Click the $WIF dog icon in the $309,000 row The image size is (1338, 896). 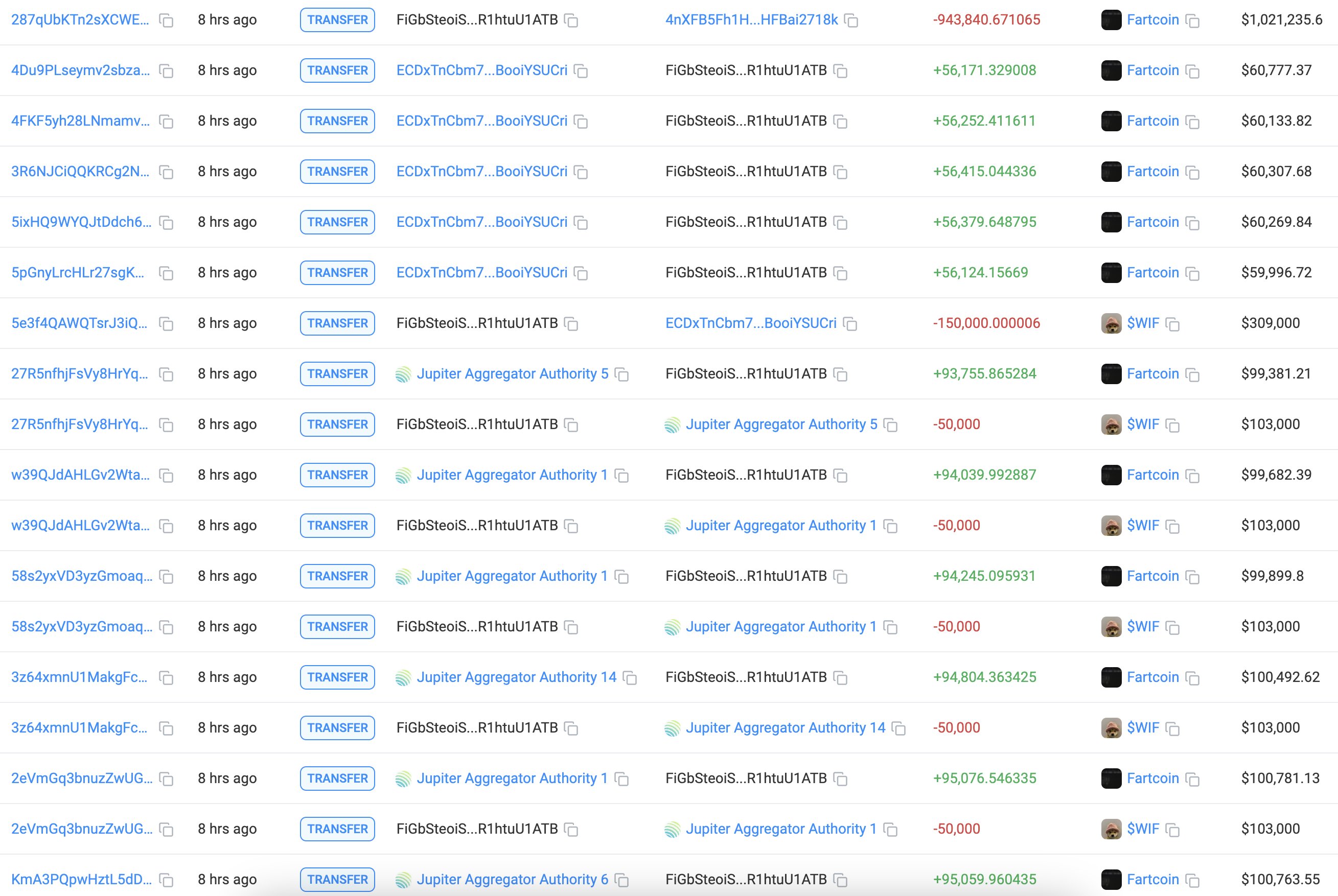click(1111, 323)
